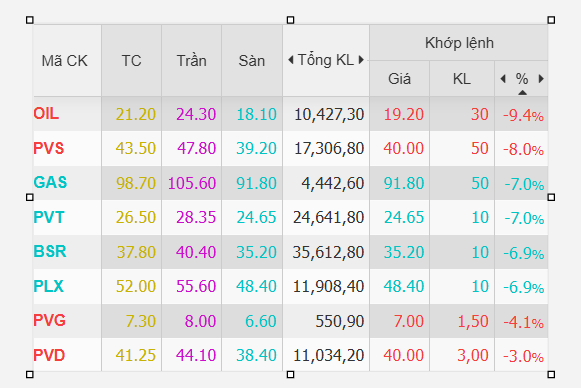Select PVS reference price 43.50

(136, 148)
